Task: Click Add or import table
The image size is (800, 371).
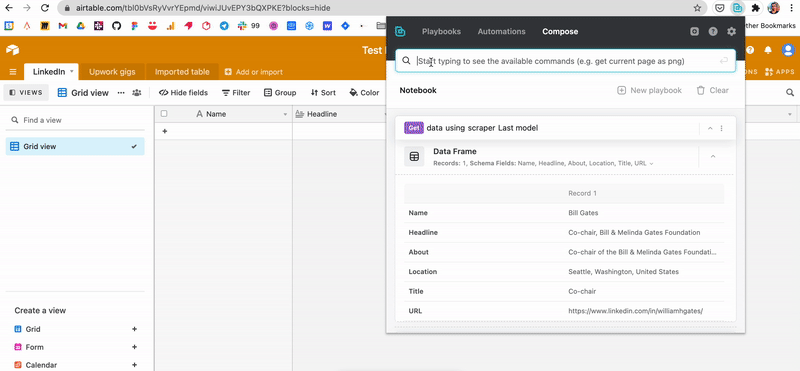Action: tap(254, 72)
